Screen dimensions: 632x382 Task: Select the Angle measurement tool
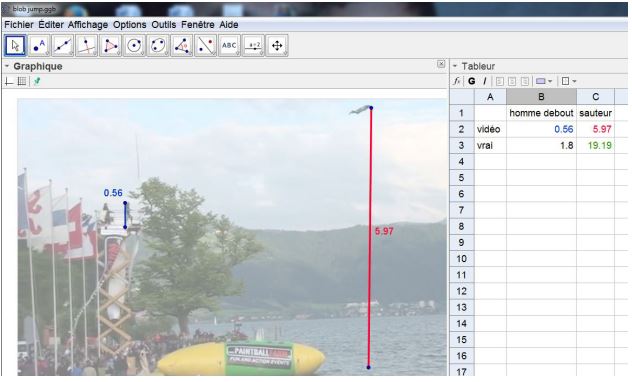click(182, 46)
